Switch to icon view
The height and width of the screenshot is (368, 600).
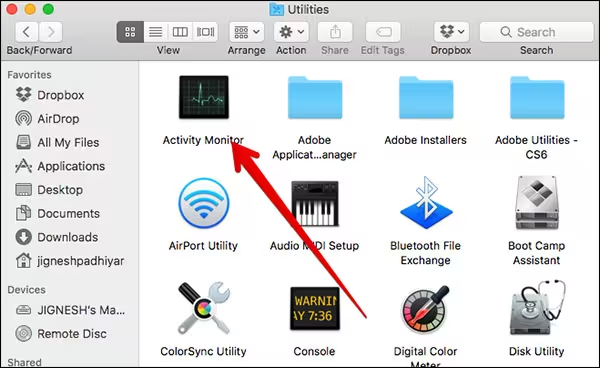130,32
